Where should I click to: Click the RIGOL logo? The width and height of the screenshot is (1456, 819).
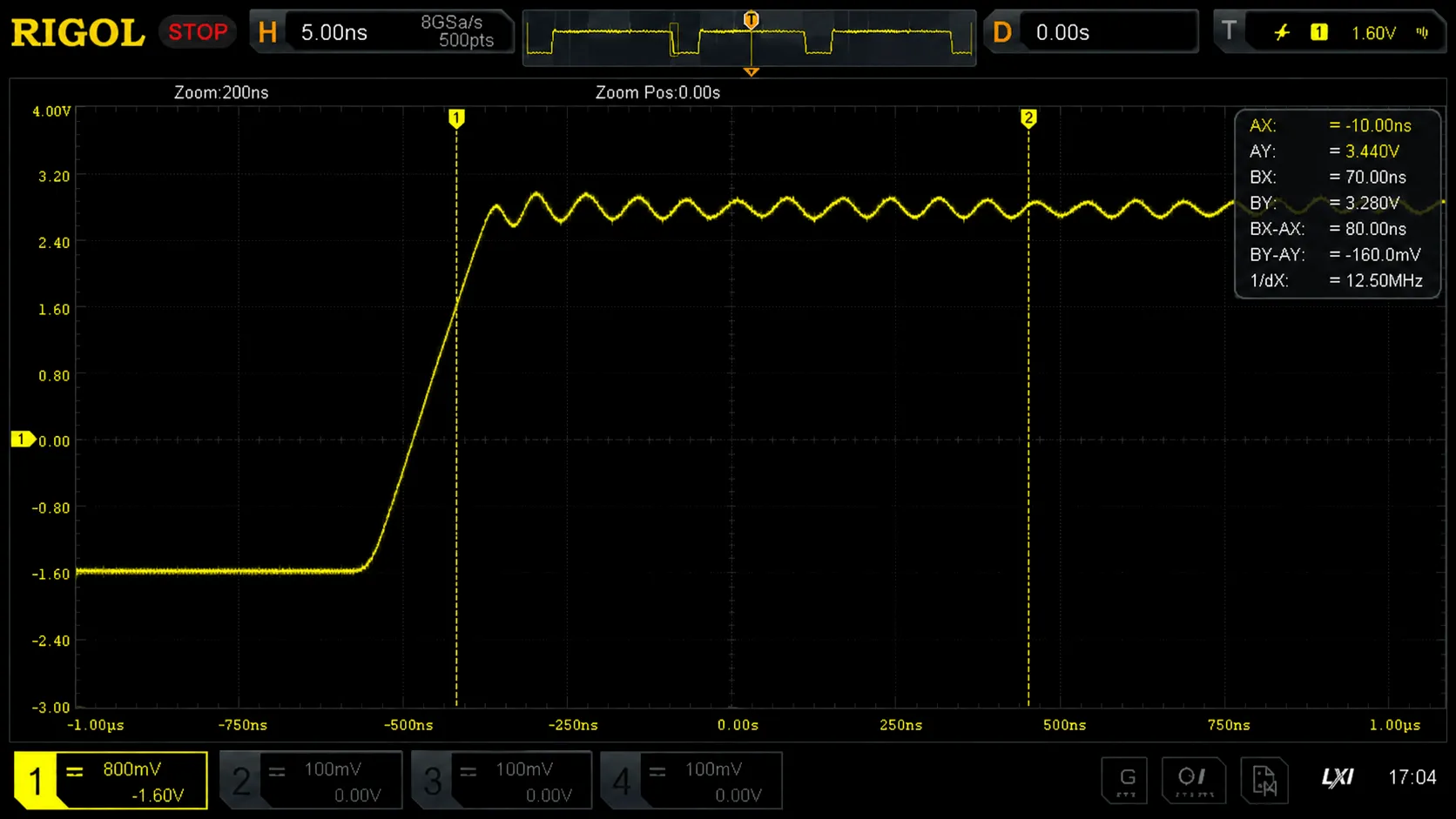coord(78,33)
